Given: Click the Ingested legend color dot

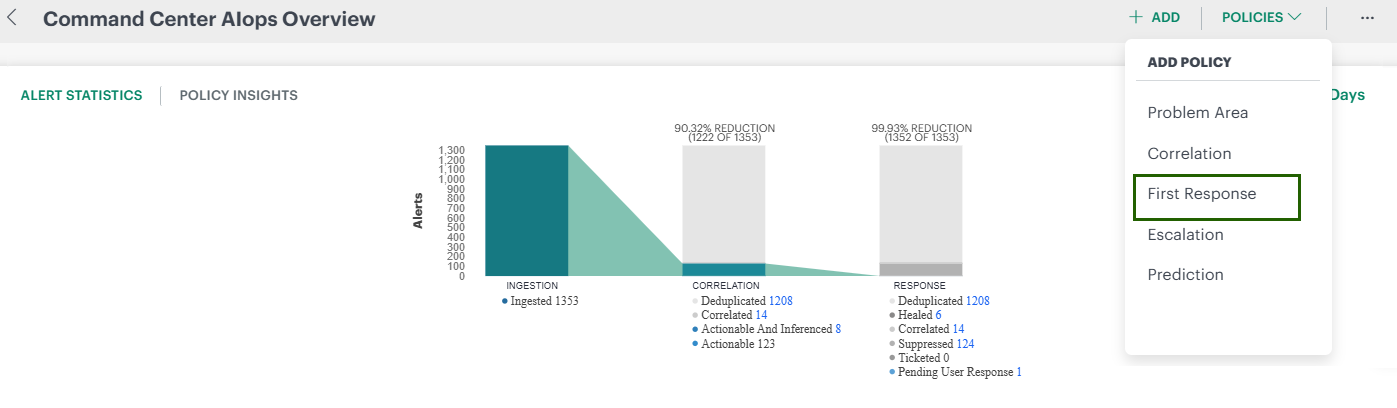Looking at the screenshot, I should (505, 300).
